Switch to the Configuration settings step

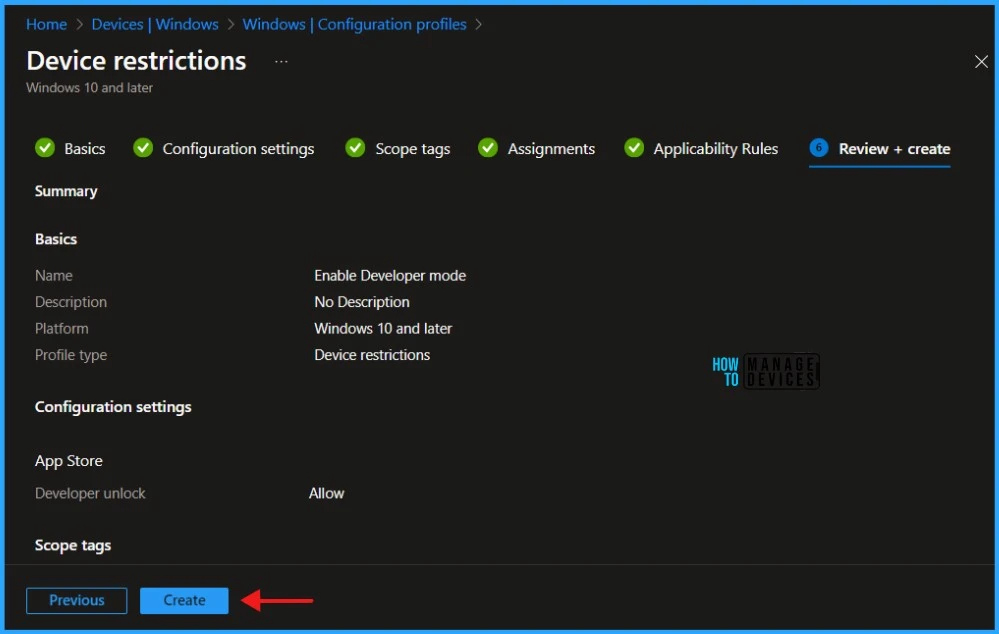tap(238, 148)
